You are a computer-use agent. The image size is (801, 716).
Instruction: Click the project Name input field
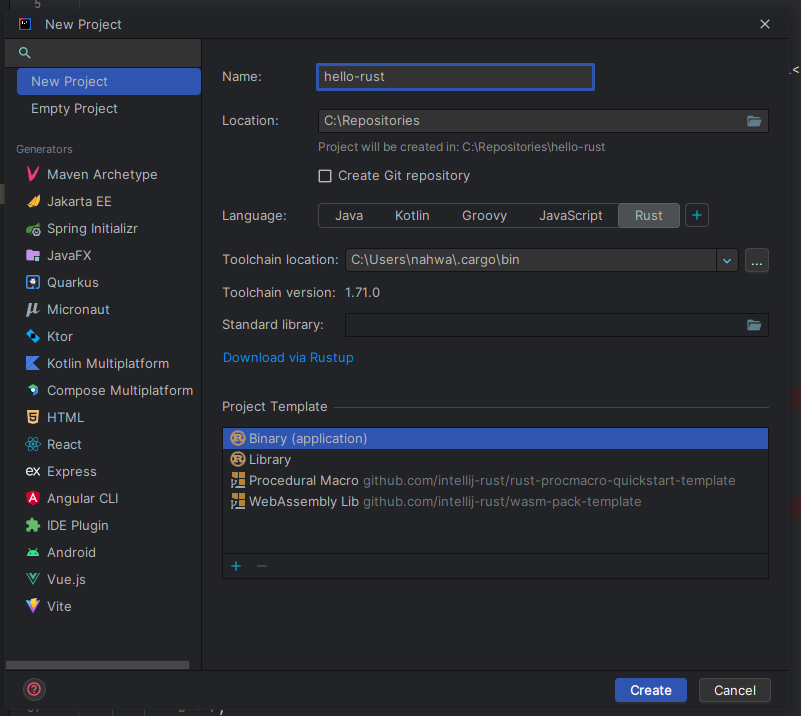point(455,77)
